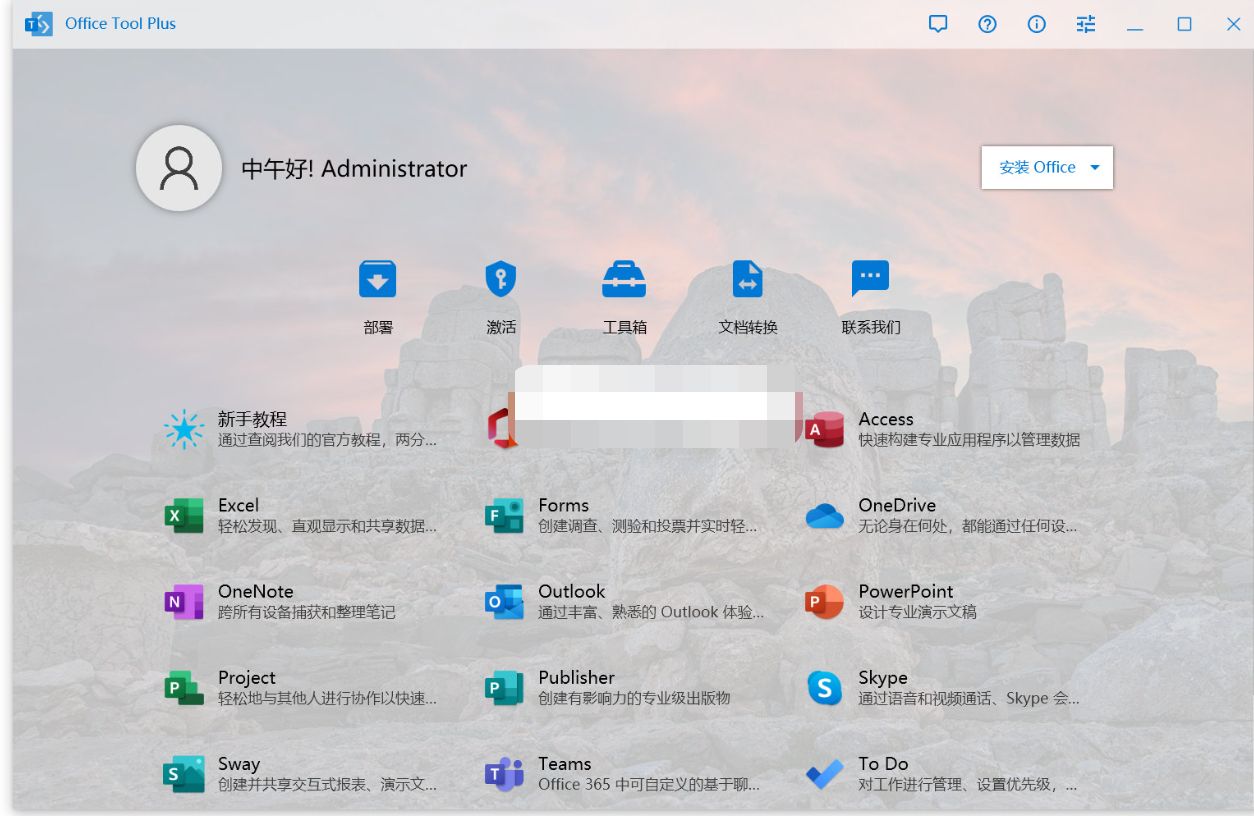Open the 文档转换 document conversion icon

pos(747,290)
